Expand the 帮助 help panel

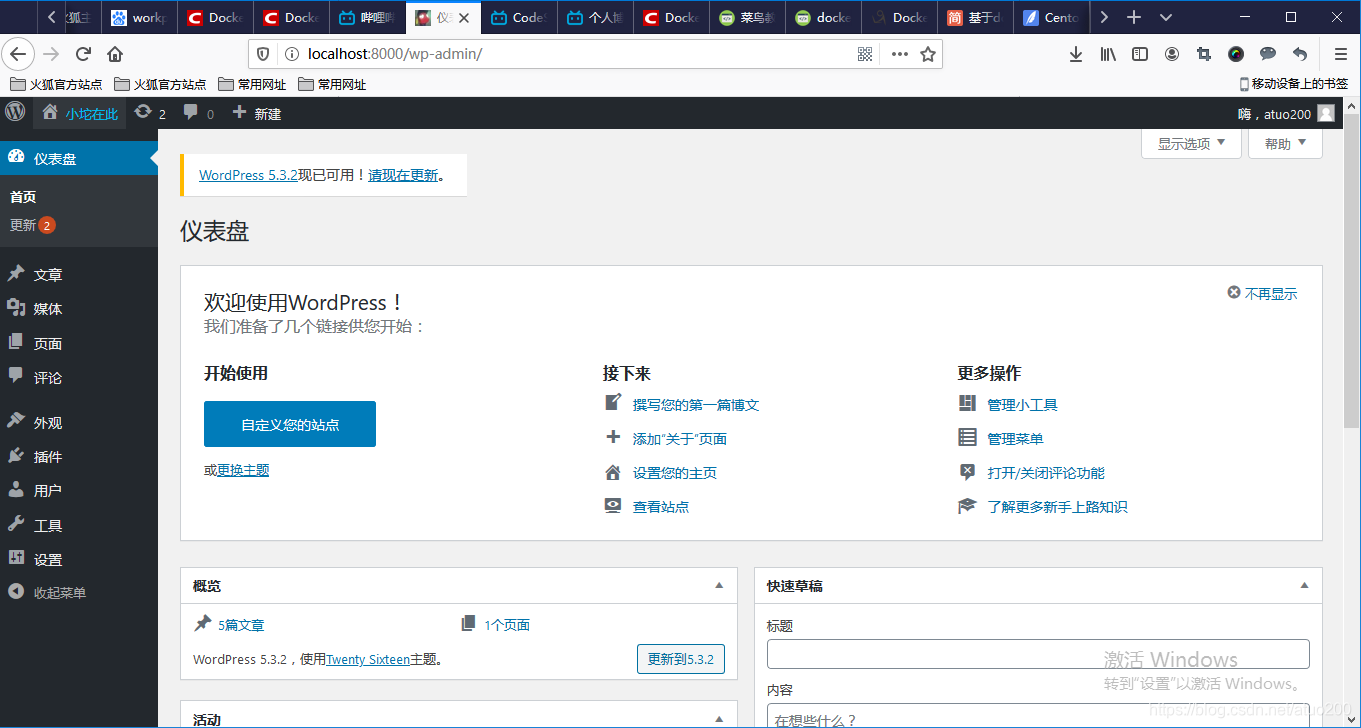(x=1285, y=144)
